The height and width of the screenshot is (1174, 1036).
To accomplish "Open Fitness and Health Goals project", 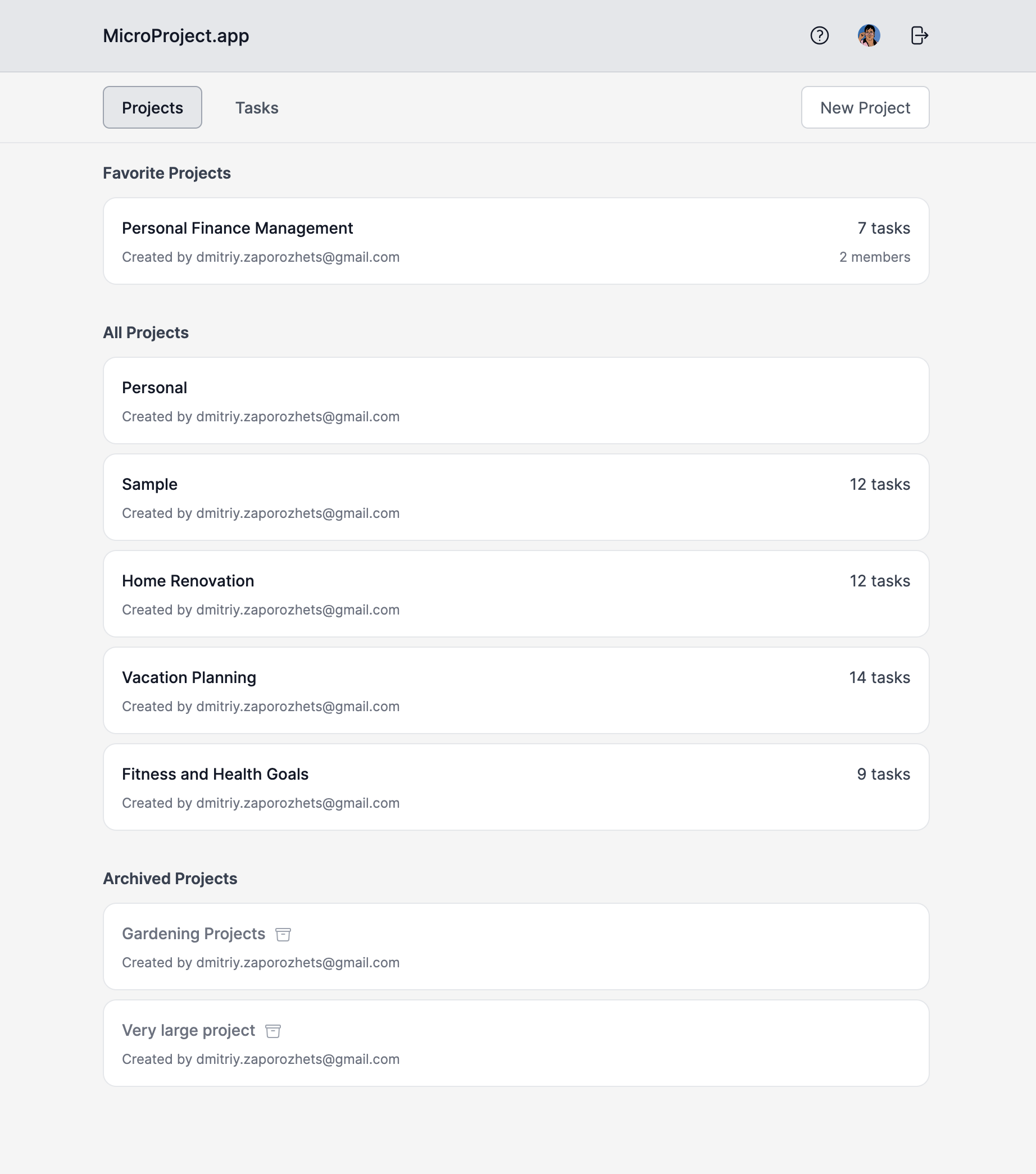I will point(215,774).
